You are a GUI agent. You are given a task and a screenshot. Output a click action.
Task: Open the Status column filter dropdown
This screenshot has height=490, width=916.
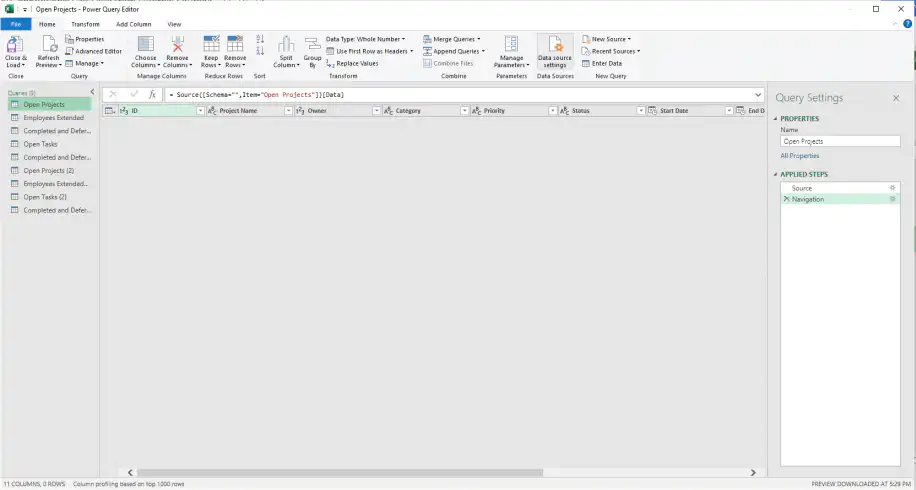tap(641, 110)
